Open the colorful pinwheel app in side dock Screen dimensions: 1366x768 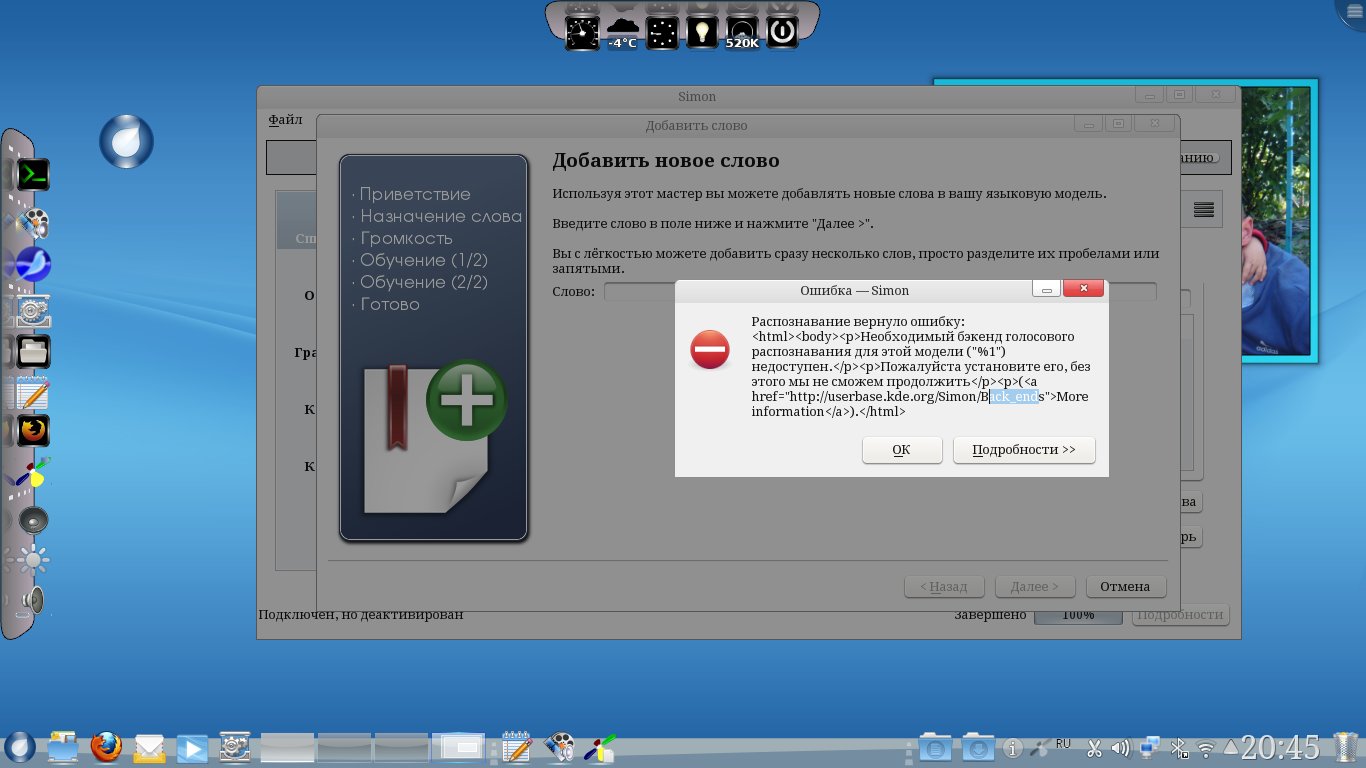click(34, 474)
